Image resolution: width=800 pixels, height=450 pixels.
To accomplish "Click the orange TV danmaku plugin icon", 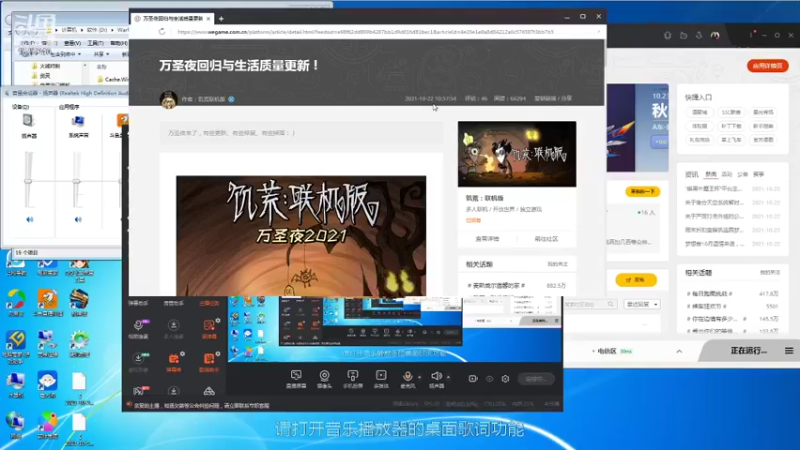I will pyautogui.click(x=173, y=358).
